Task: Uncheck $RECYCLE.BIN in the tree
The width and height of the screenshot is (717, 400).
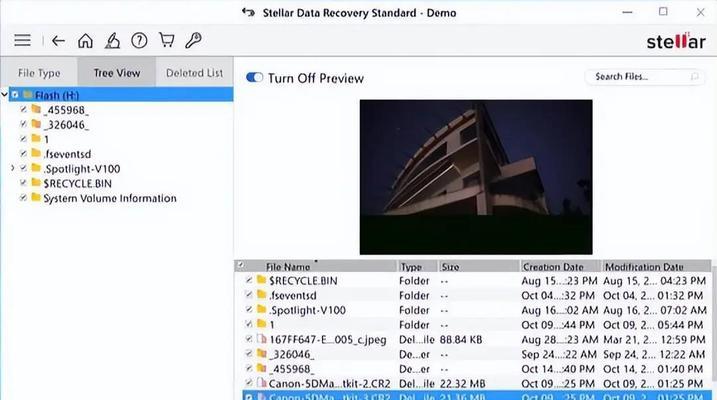Action: pyautogui.click(x=23, y=183)
